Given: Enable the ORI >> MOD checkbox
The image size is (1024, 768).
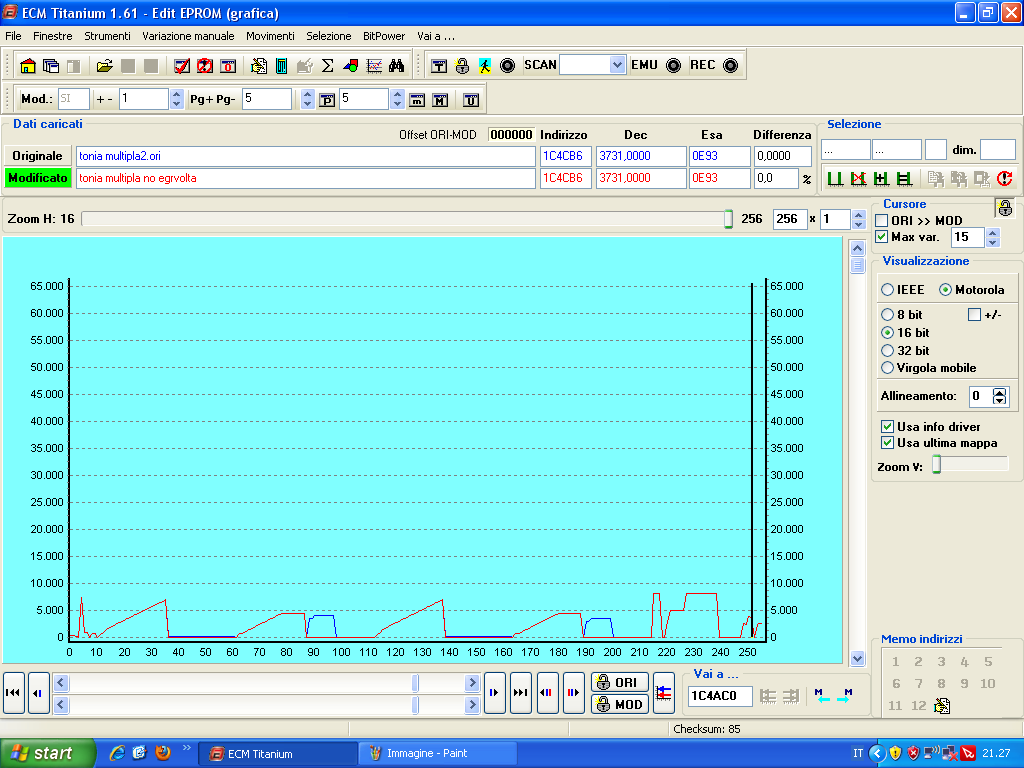Looking at the screenshot, I should (882, 220).
